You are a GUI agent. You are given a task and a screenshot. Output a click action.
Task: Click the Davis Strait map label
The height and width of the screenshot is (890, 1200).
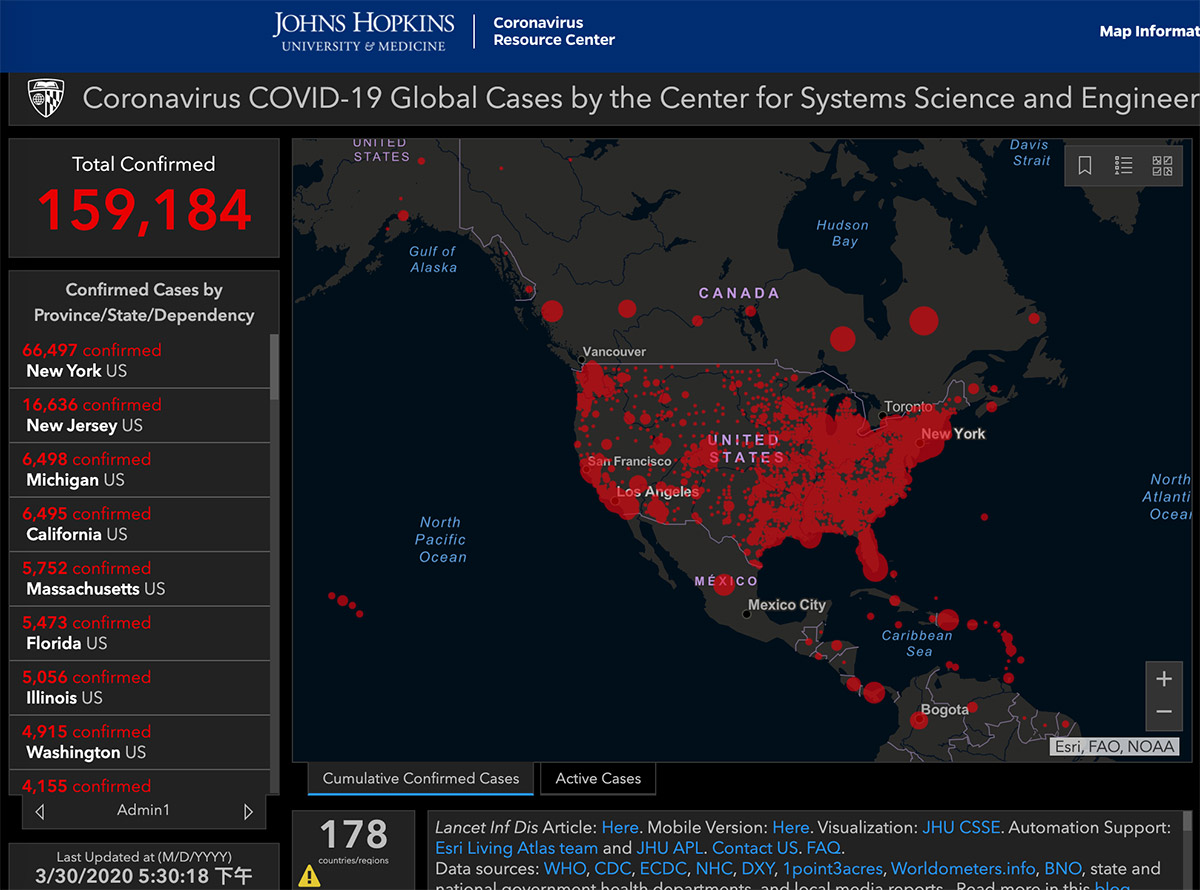point(1030,153)
